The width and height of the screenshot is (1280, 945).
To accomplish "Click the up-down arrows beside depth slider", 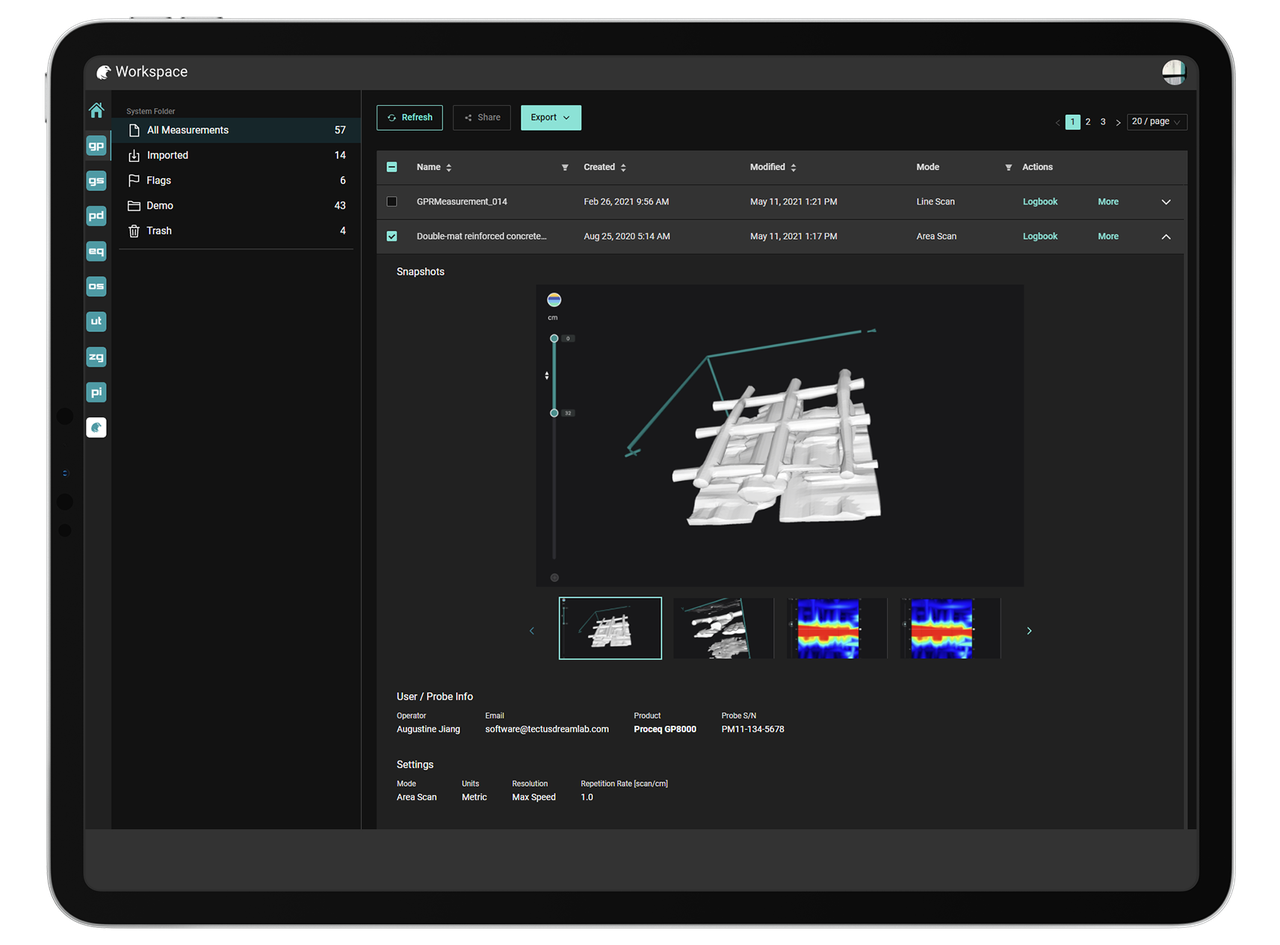I will click(x=547, y=376).
